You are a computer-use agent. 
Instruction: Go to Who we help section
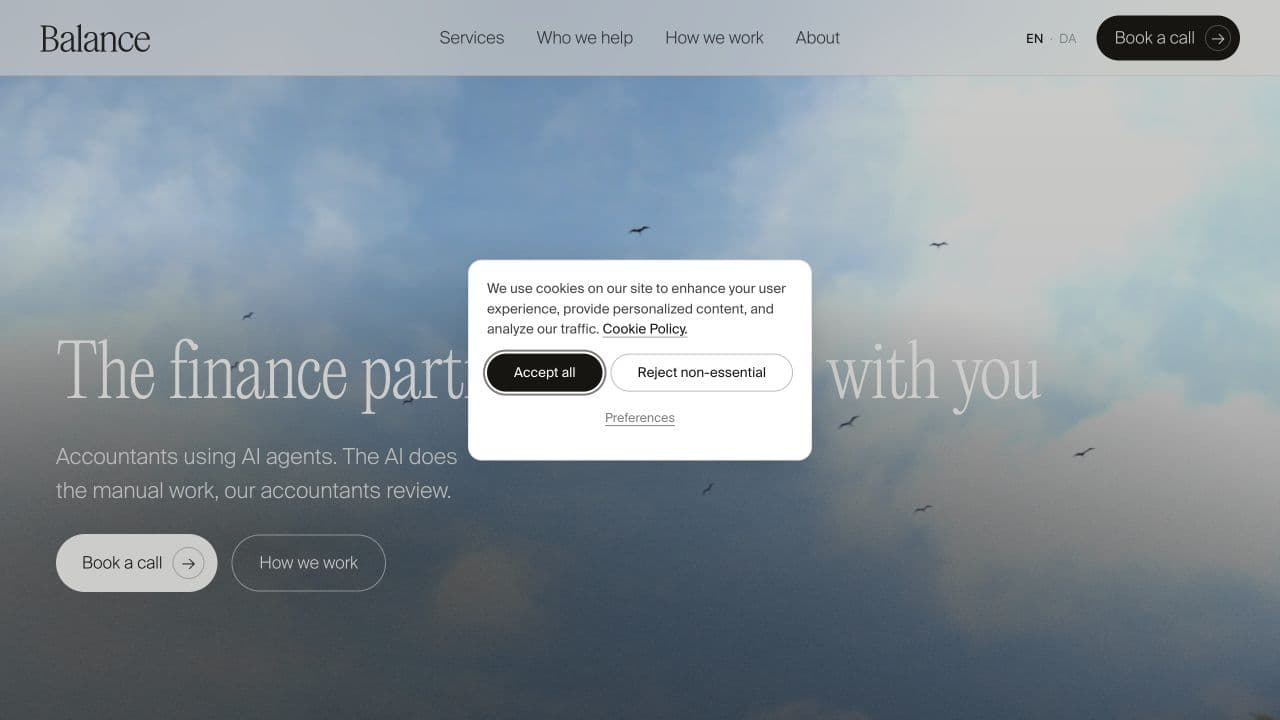coord(585,38)
